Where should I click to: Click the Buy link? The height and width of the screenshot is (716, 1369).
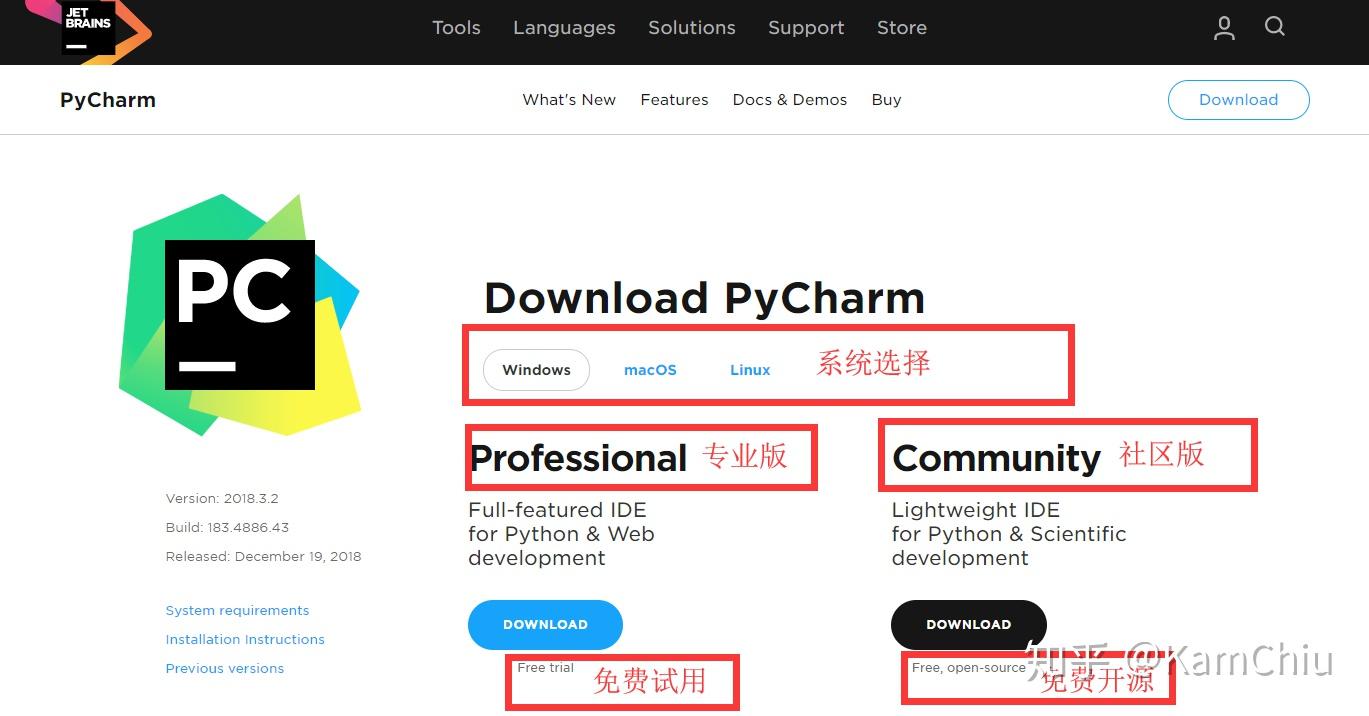(x=886, y=99)
